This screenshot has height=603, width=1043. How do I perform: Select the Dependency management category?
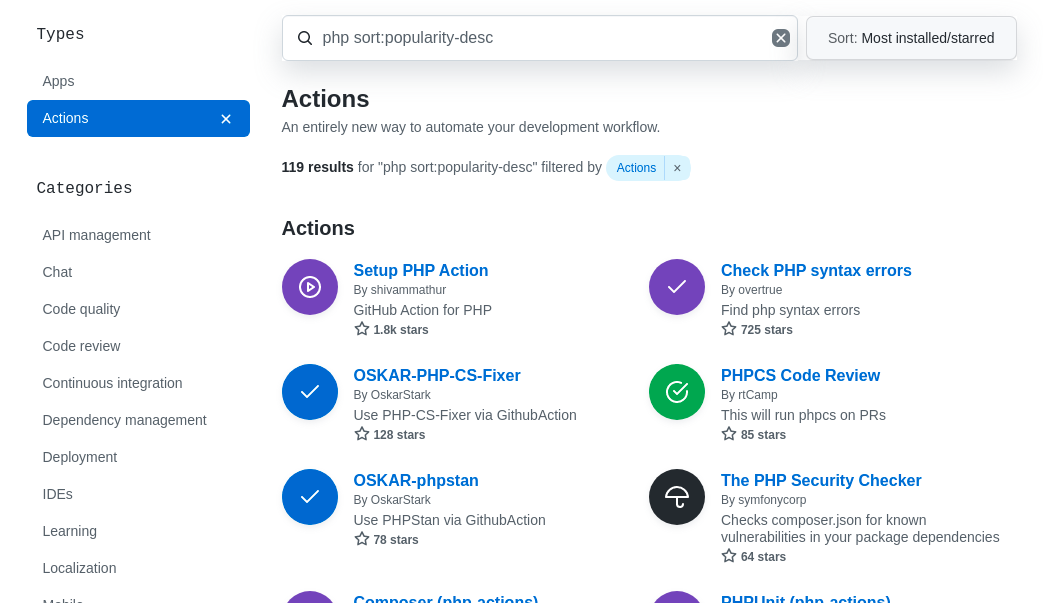coord(124,420)
